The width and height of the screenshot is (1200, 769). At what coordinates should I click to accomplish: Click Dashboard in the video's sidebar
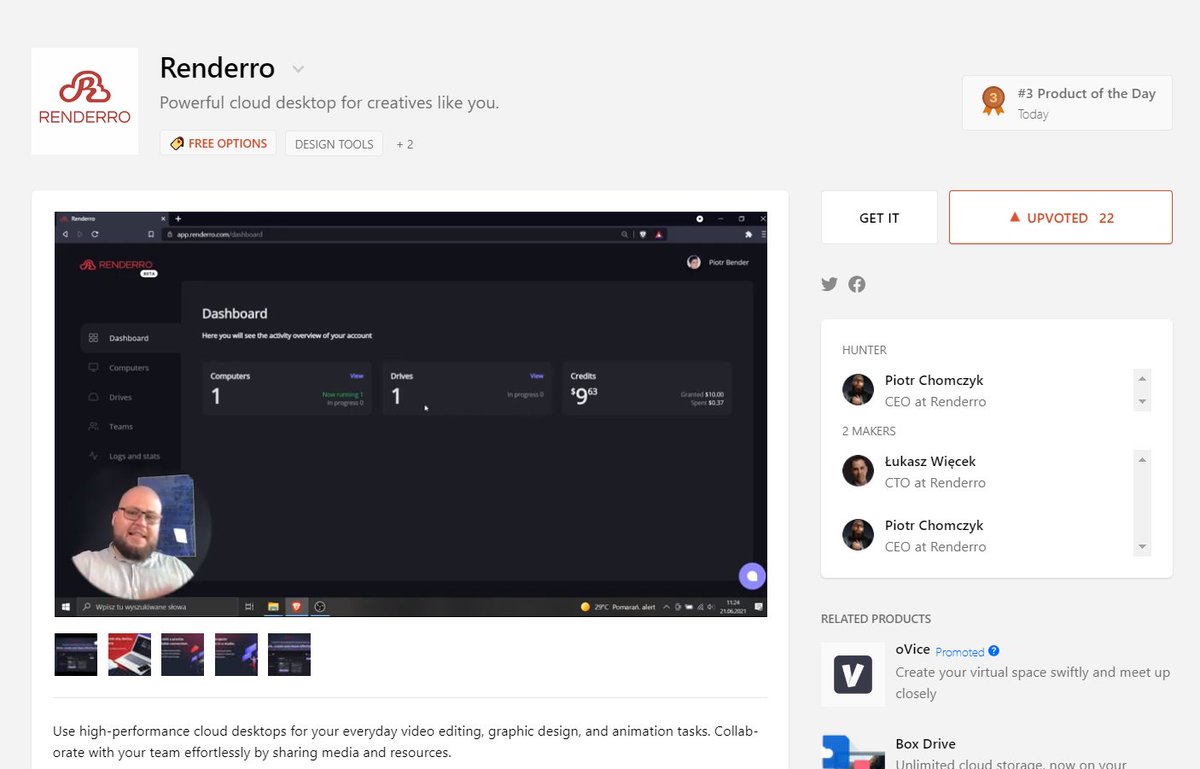tap(130, 338)
